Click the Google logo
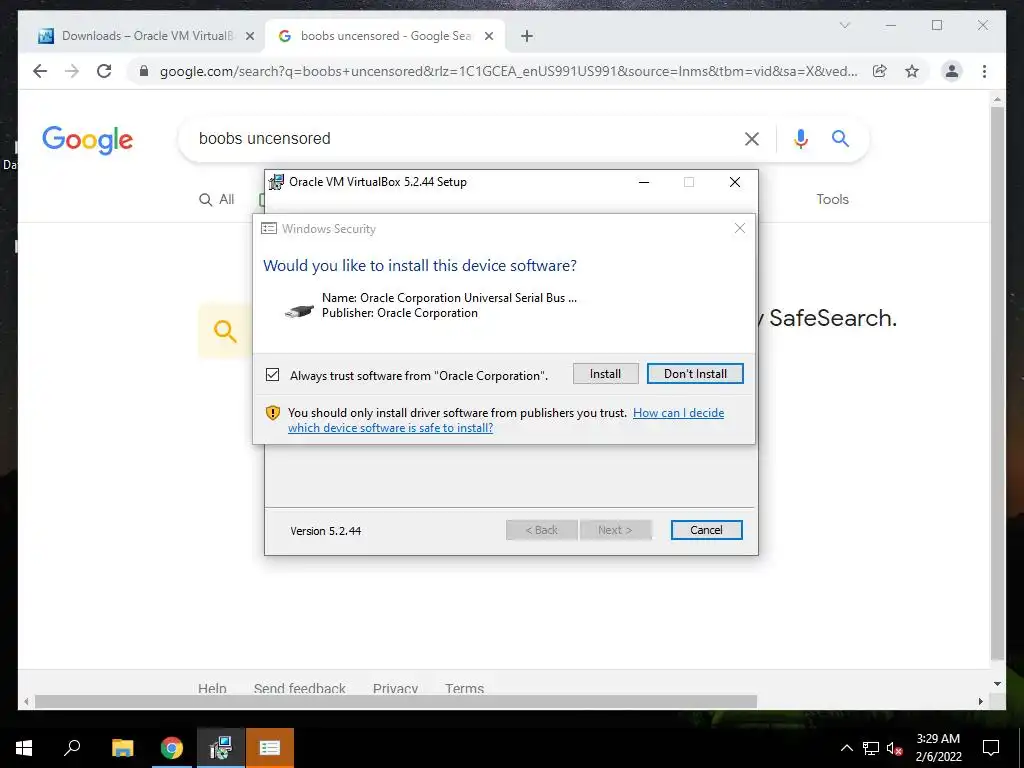This screenshot has height=768, width=1024. click(88, 140)
